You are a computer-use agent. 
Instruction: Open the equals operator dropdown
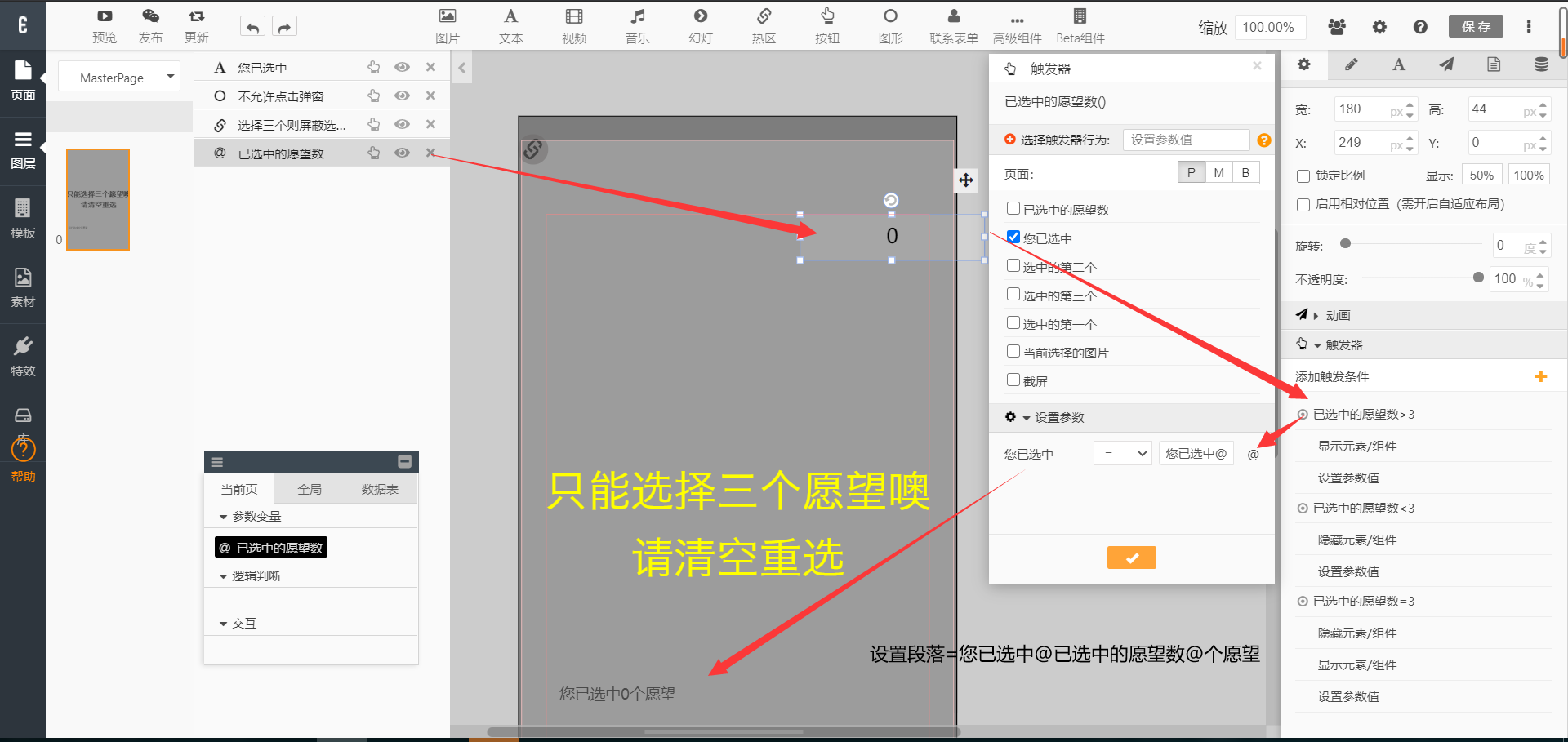click(x=1122, y=454)
